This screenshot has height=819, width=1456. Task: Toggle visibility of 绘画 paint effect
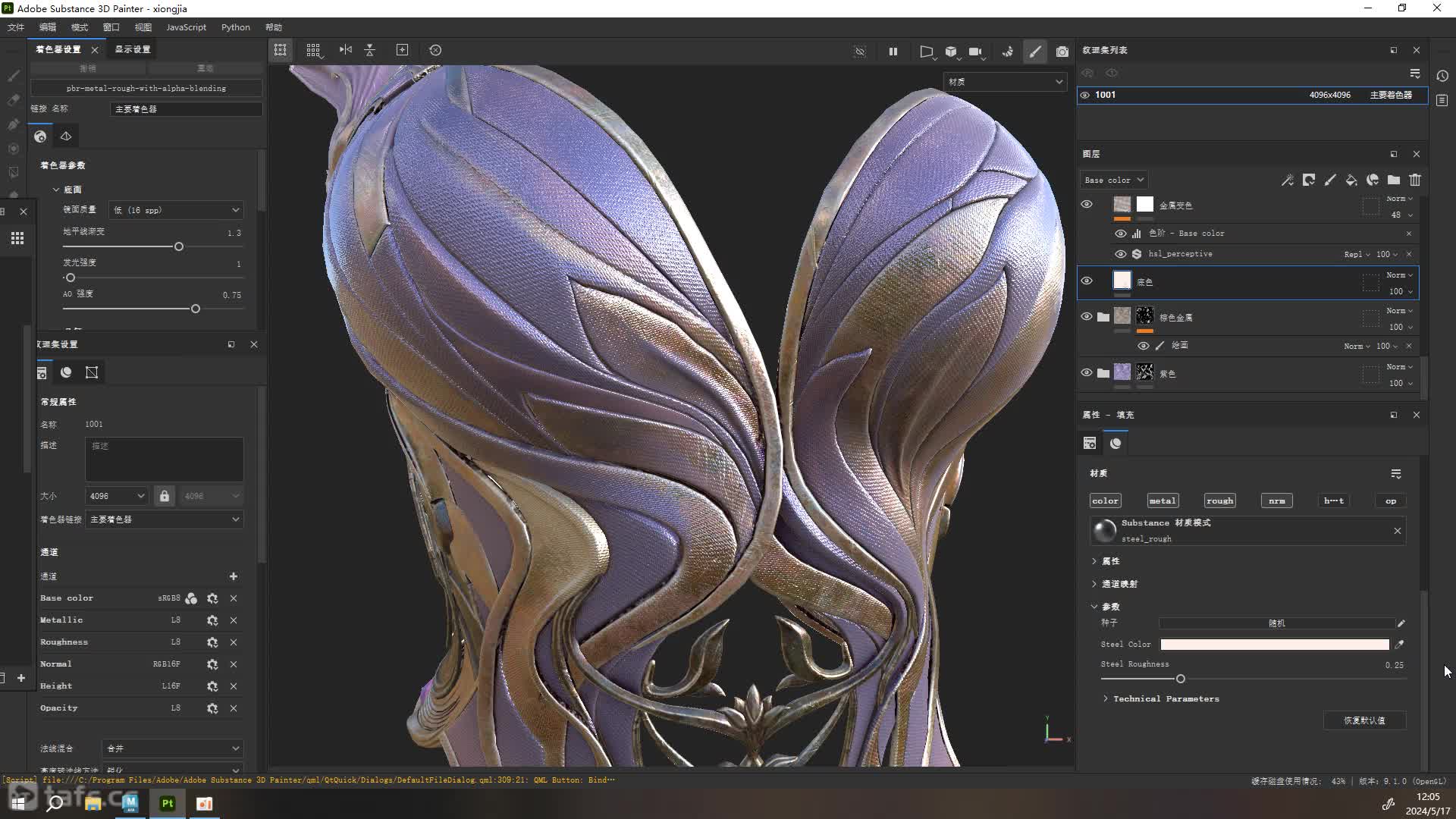click(1143, 346)
